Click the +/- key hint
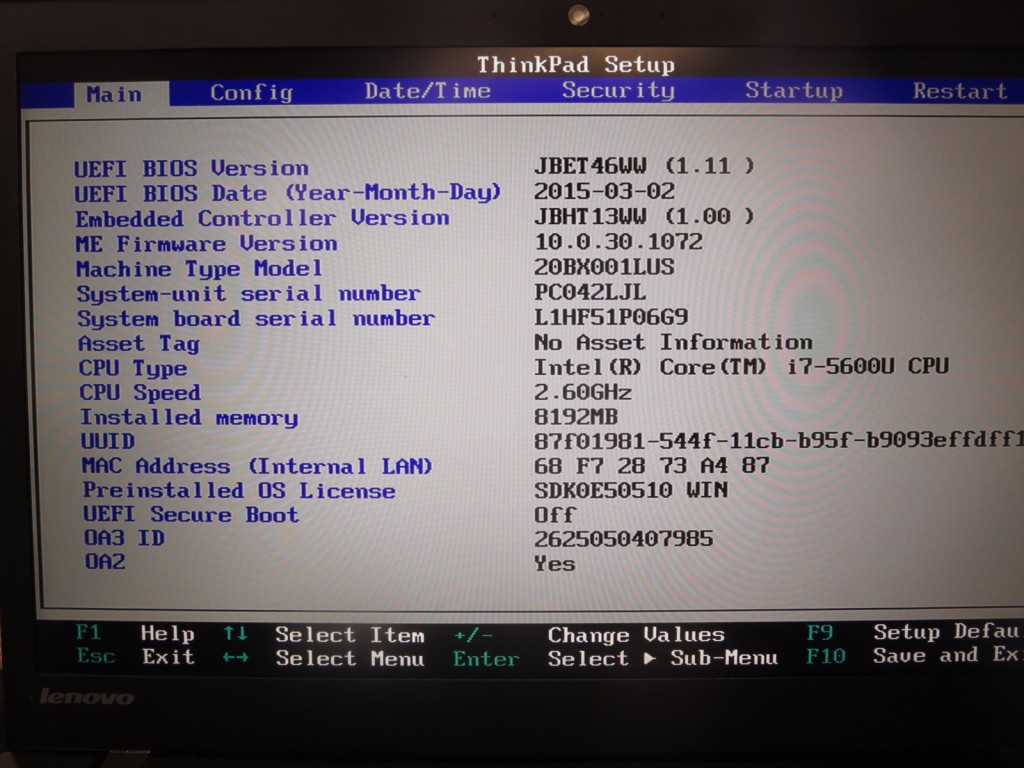Viewport: 1024px width, 768px height. [x=474, y=635]
